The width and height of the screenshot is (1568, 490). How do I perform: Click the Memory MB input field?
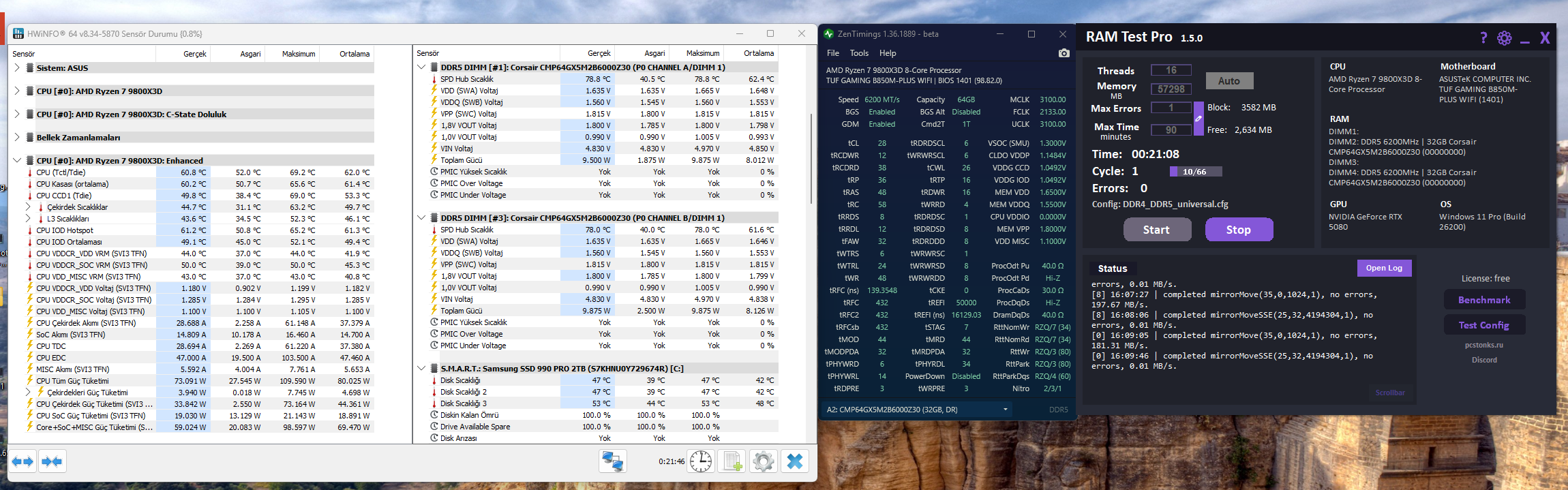point(1171,89)
